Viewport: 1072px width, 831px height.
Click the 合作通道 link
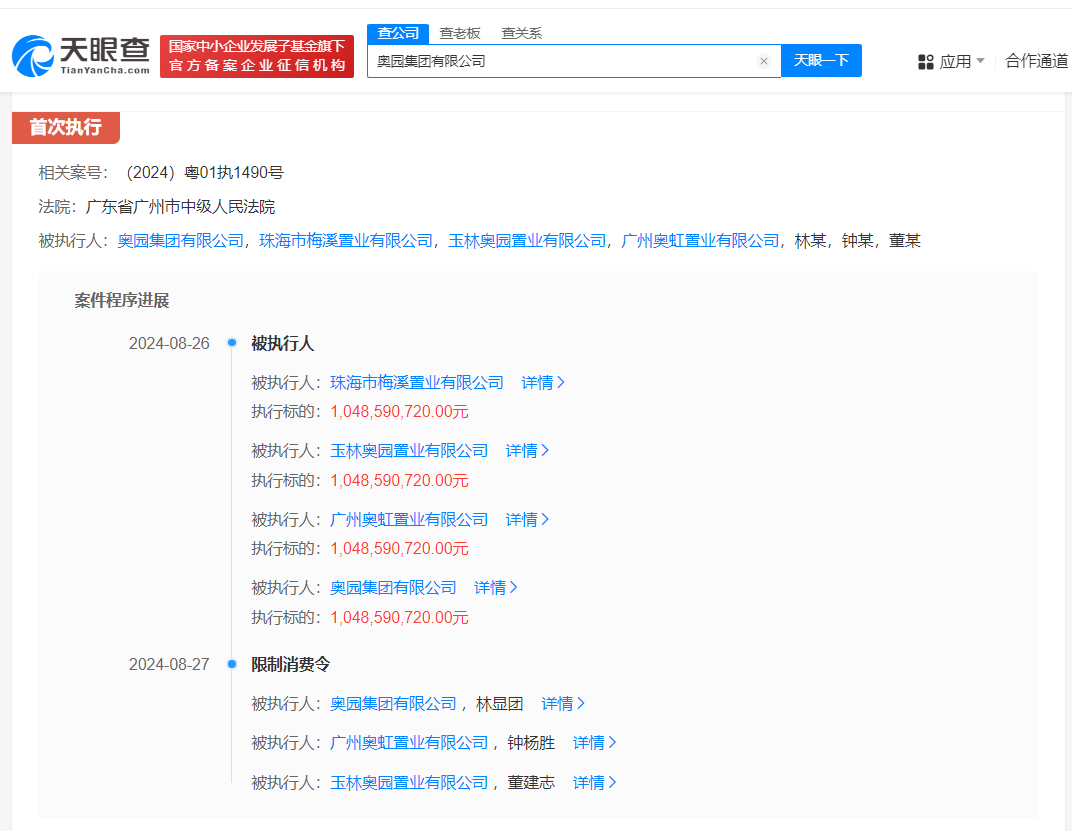tap(1036, 60)
